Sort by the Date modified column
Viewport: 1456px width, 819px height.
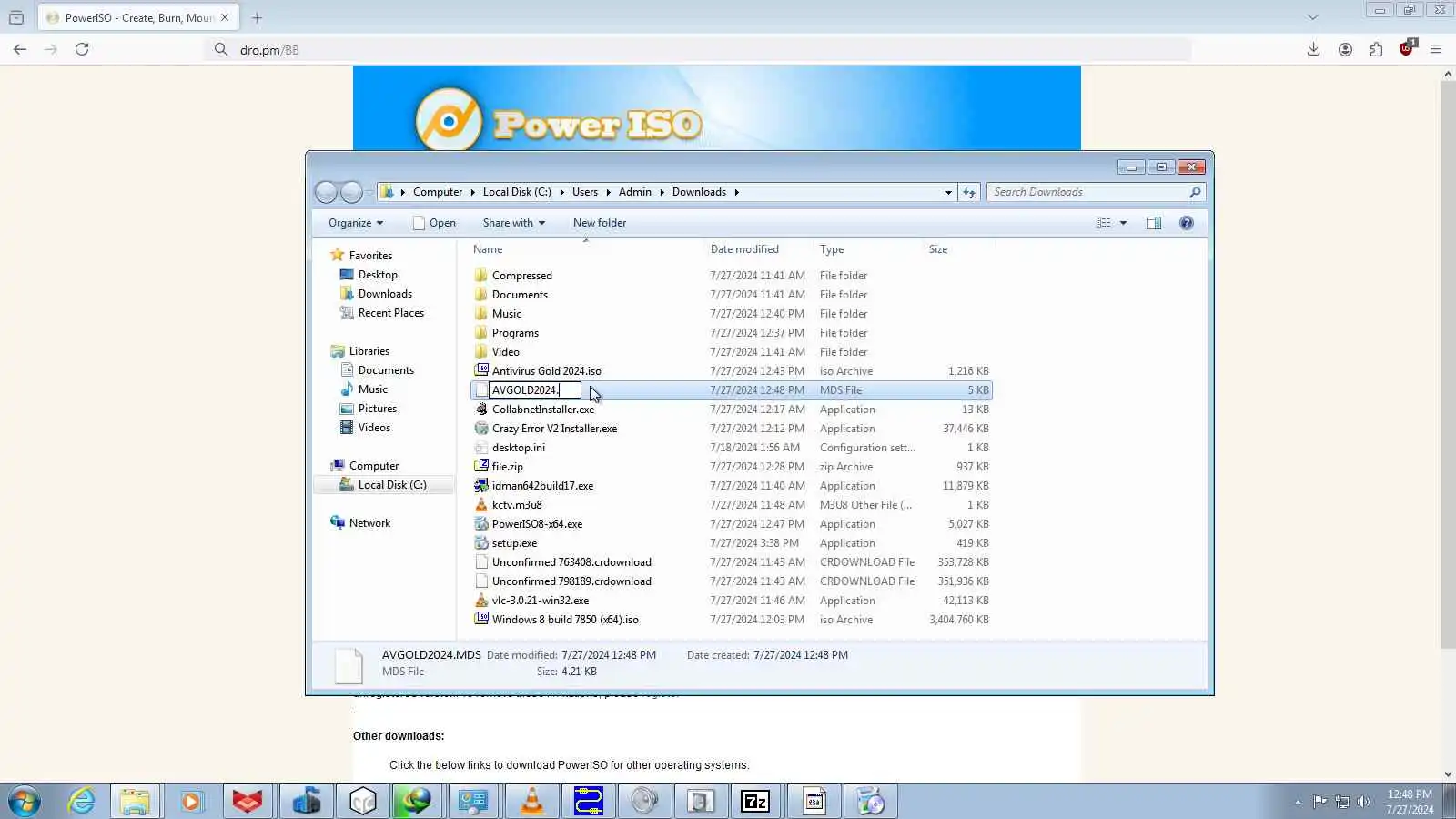760,249
